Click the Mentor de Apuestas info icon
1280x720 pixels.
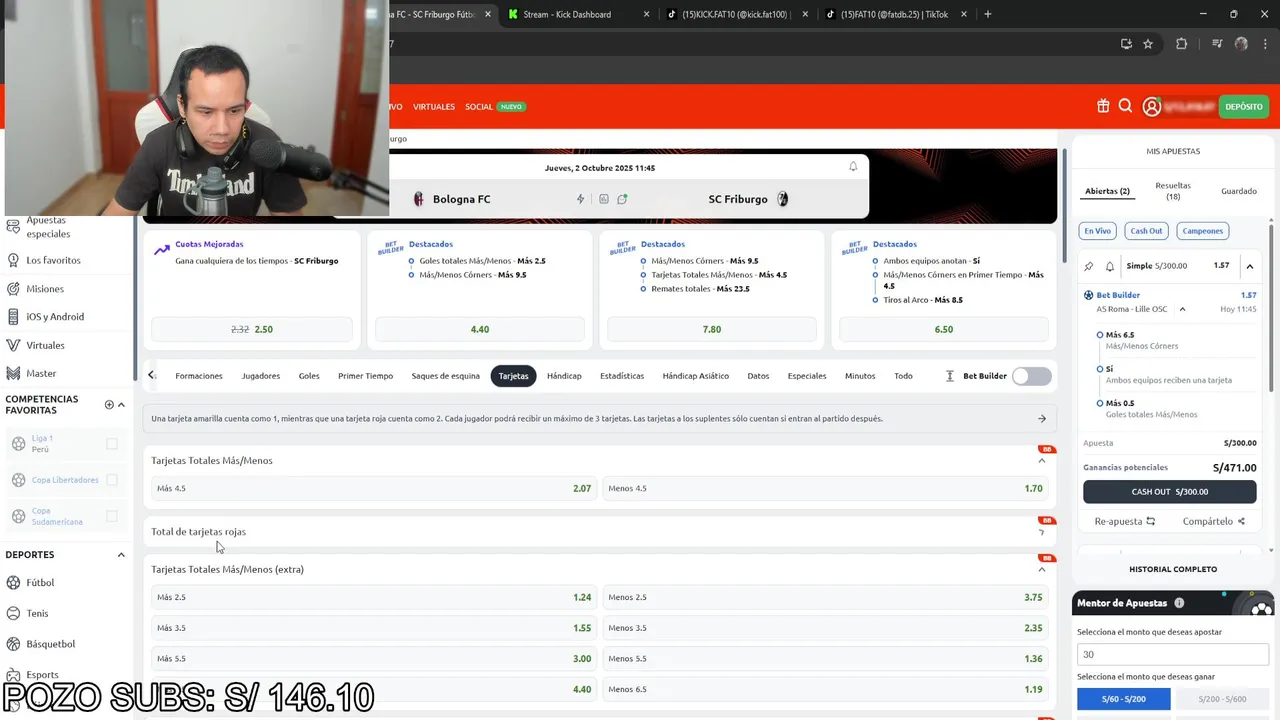point(1179,603)
